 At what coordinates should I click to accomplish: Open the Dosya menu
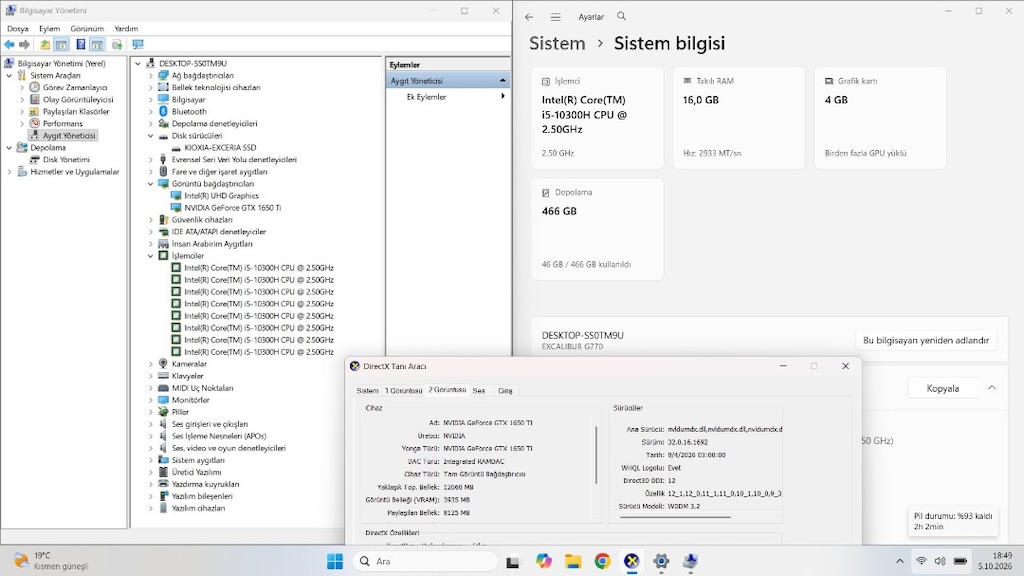click(x=18, y=29)
